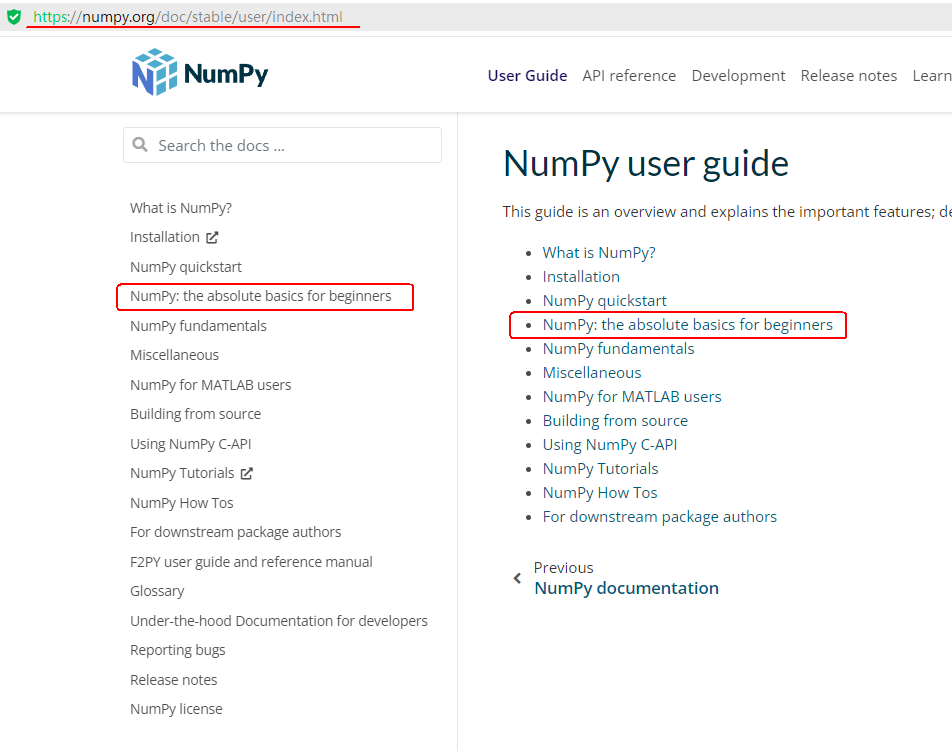
Task: Follow NumPy quickstart link in page list
Action: pos(604,301)
